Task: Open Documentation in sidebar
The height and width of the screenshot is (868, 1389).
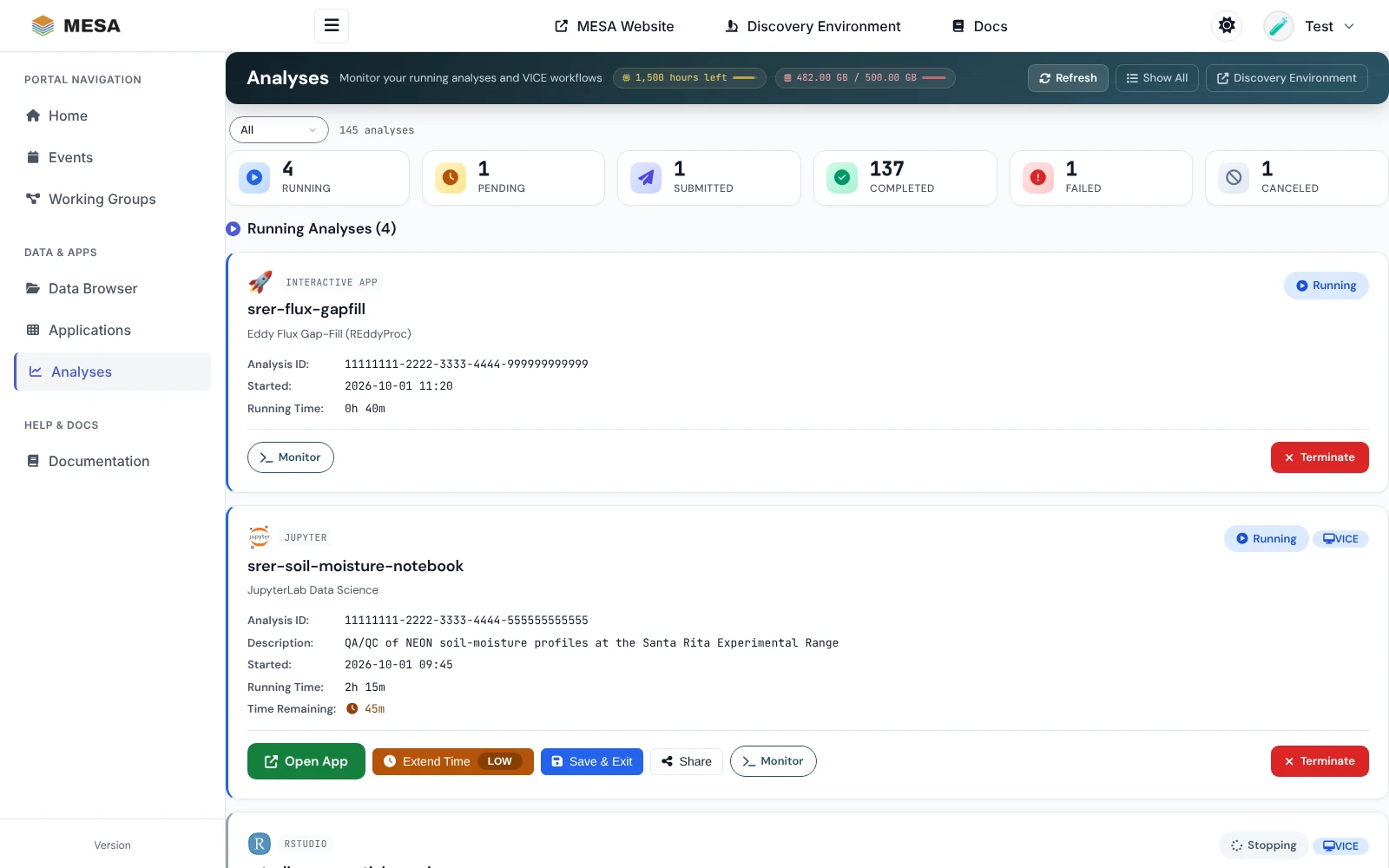Action: (113, 461)
